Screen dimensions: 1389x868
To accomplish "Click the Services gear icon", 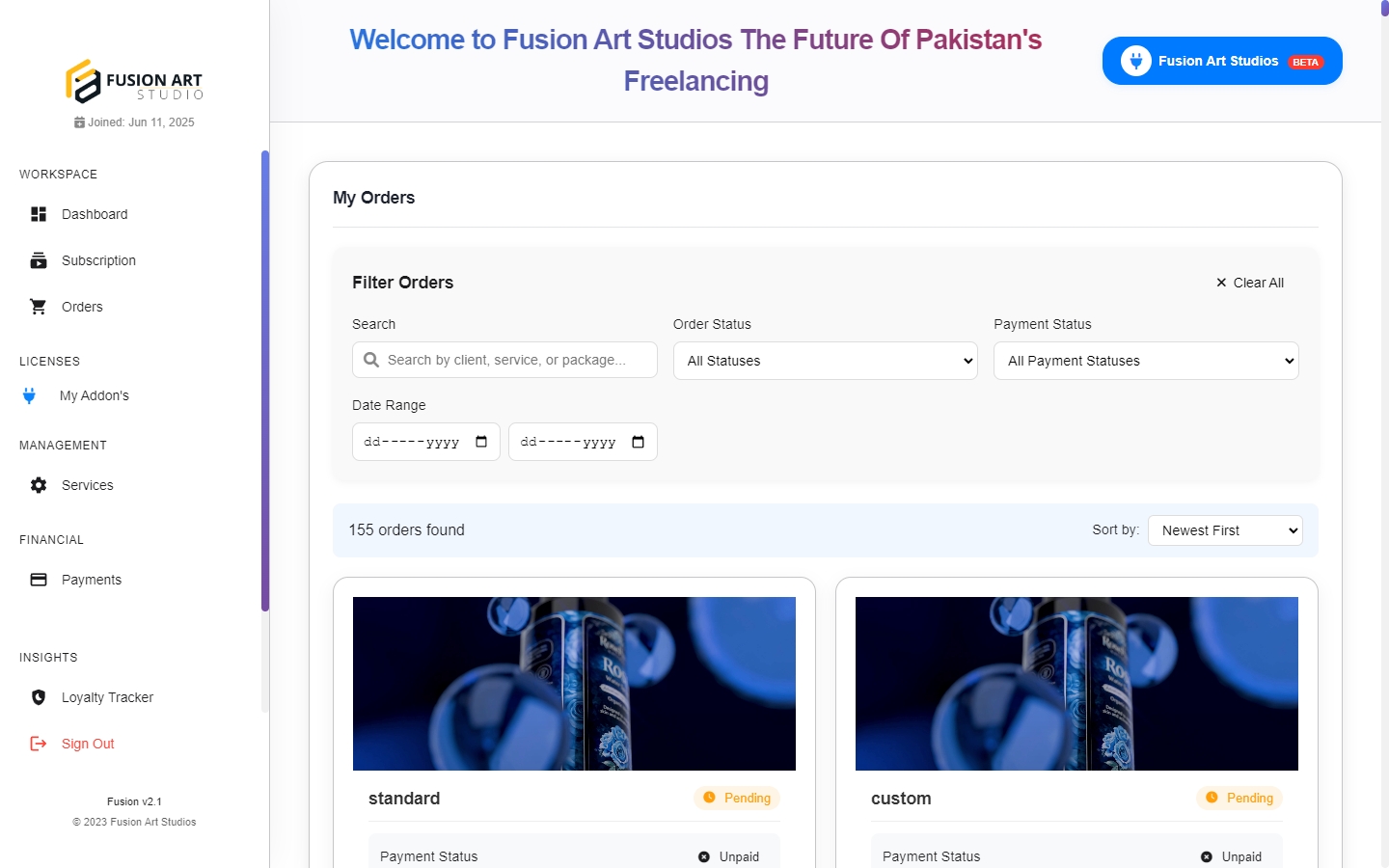I will [39, 485].
